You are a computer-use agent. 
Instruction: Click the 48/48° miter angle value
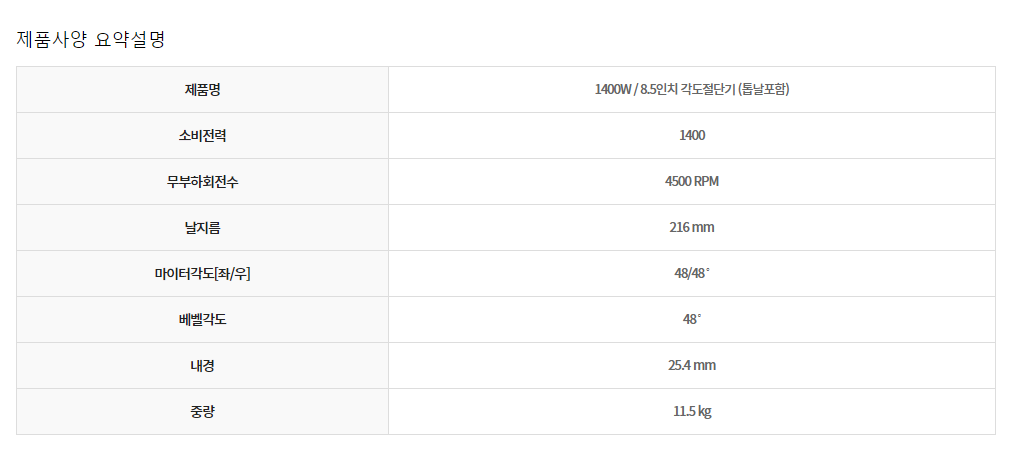coord(691,274)
